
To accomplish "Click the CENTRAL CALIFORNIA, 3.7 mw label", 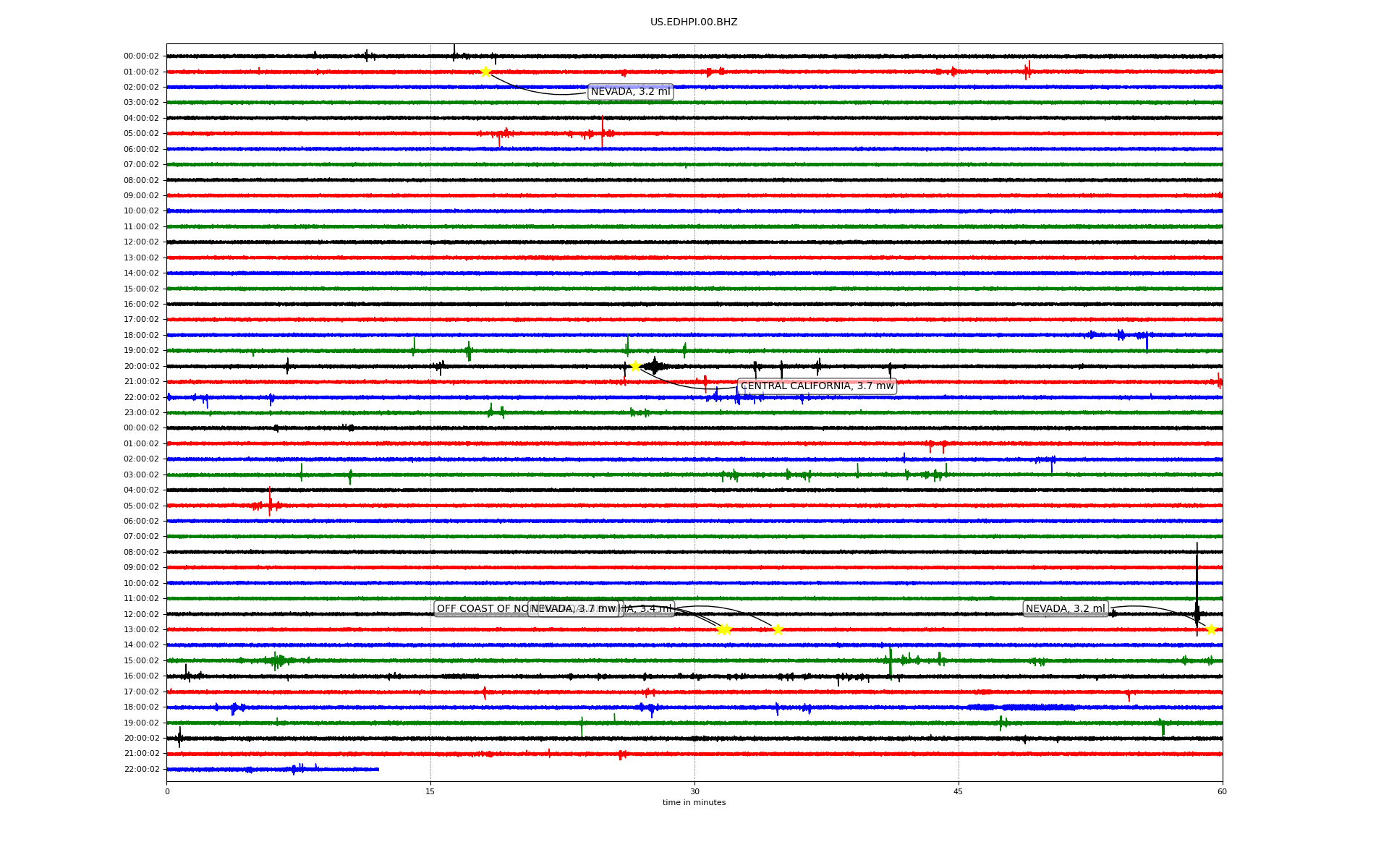I will 817,386.
